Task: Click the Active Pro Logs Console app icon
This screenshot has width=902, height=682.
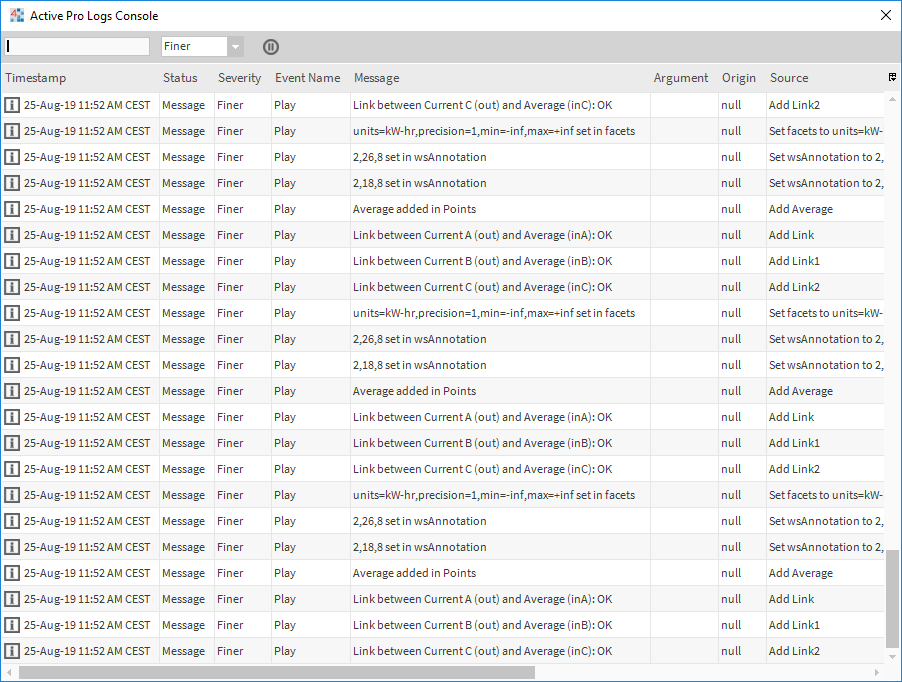Action: click(16, 15)
